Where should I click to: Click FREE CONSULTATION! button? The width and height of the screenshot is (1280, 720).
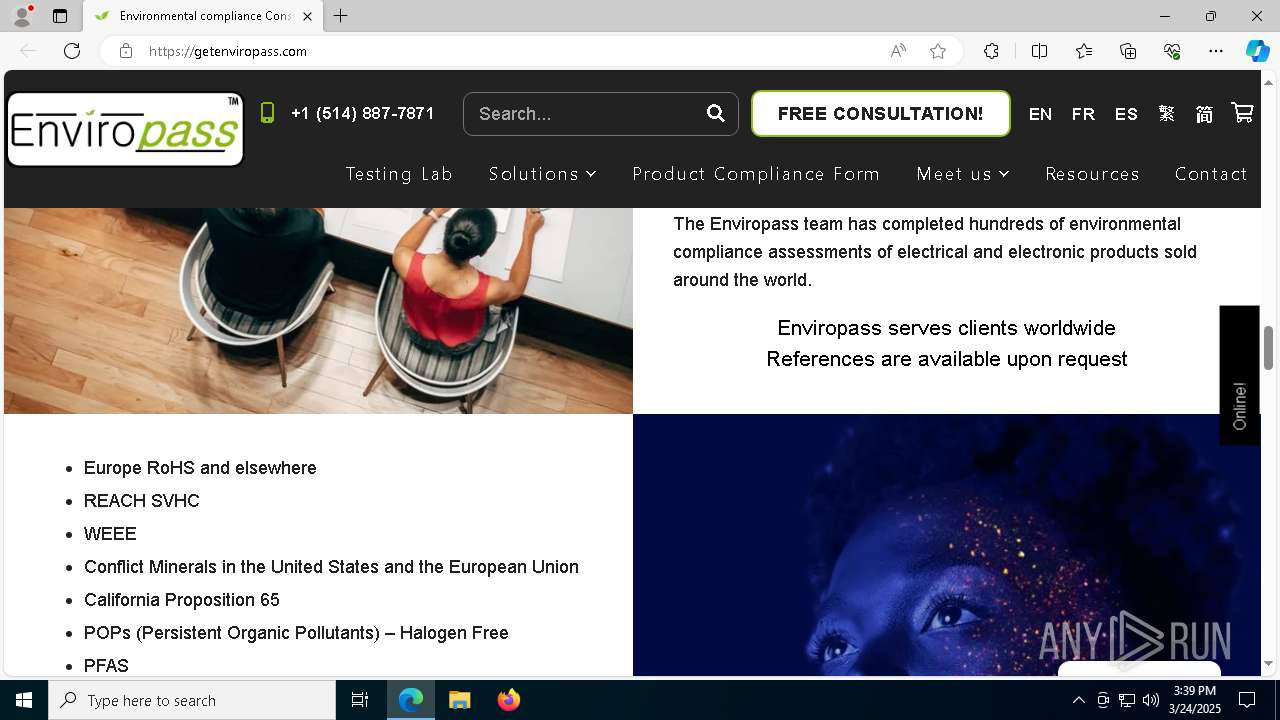point(880,114)
